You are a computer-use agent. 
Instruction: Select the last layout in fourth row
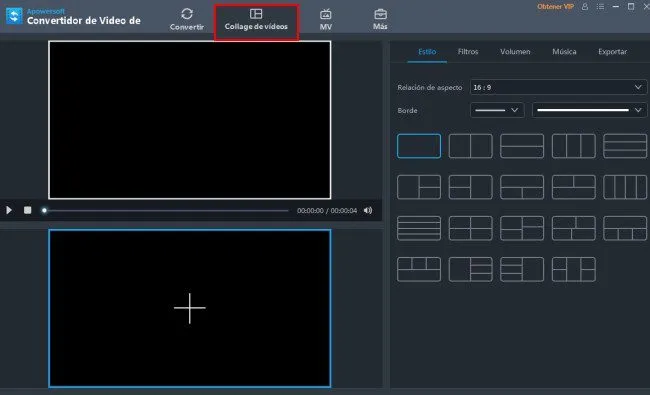click(x=574, y=269)
